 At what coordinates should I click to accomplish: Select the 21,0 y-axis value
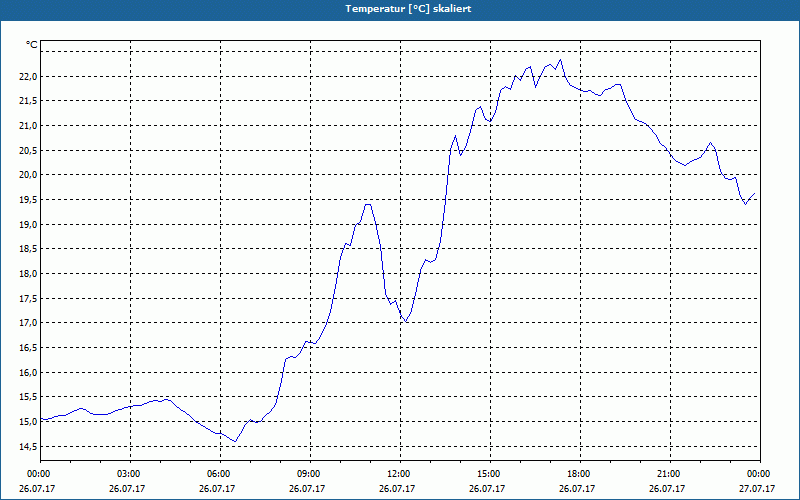(28, 126)
